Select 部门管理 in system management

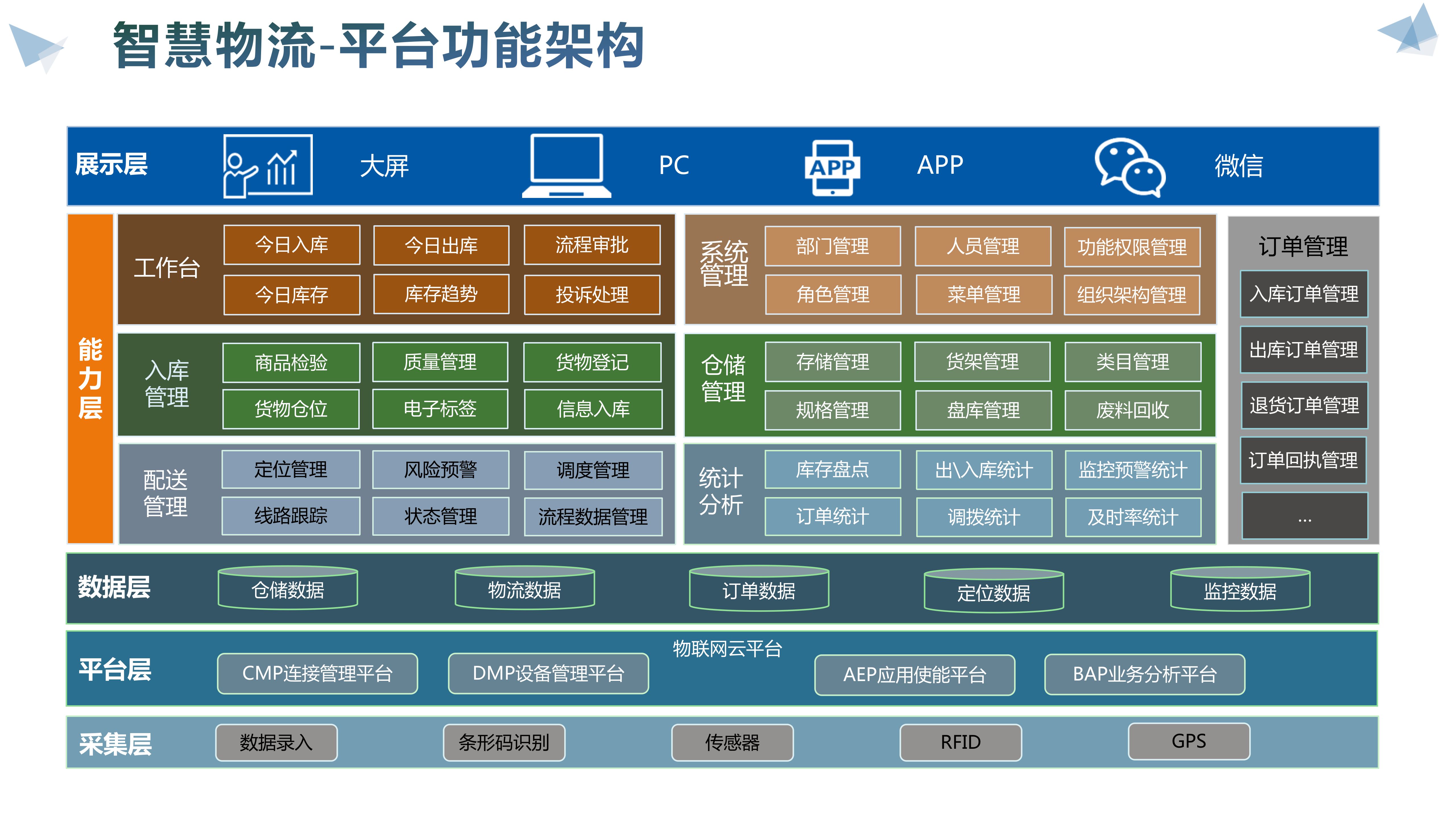tap(833, 246)
